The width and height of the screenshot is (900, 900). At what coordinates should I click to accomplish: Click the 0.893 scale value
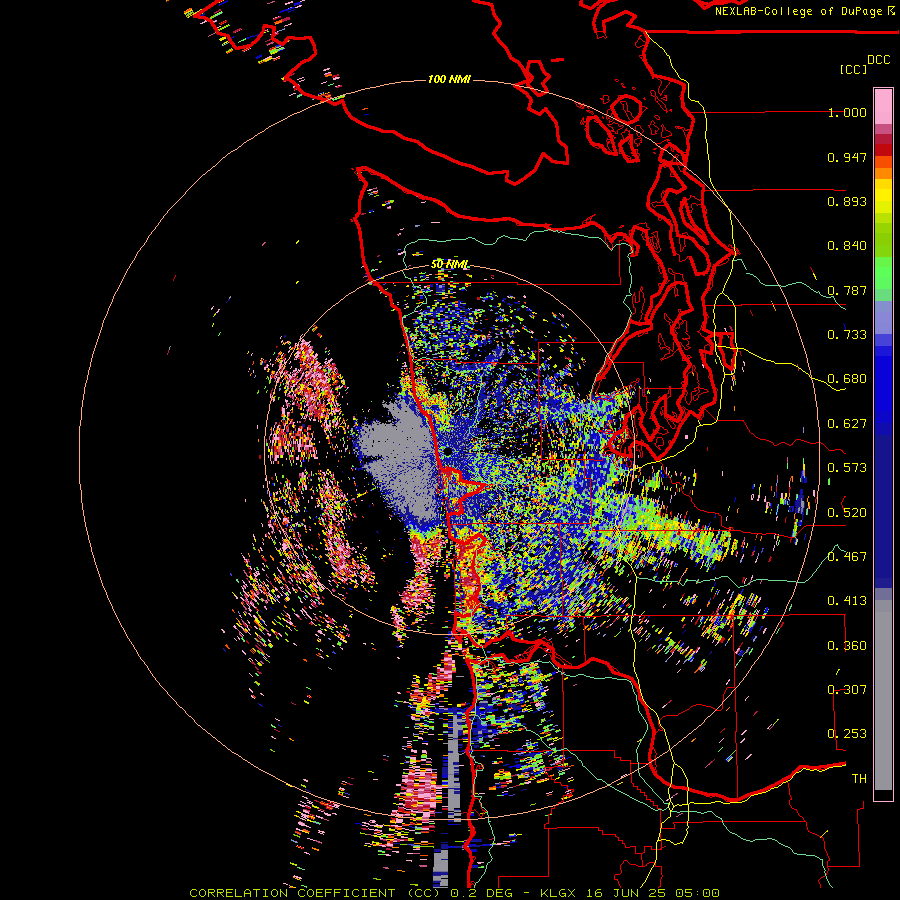tap(847, 201)
